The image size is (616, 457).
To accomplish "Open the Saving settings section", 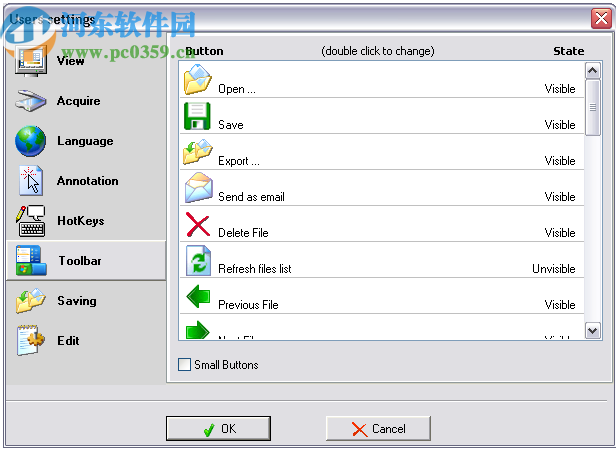I will (86, 301).
